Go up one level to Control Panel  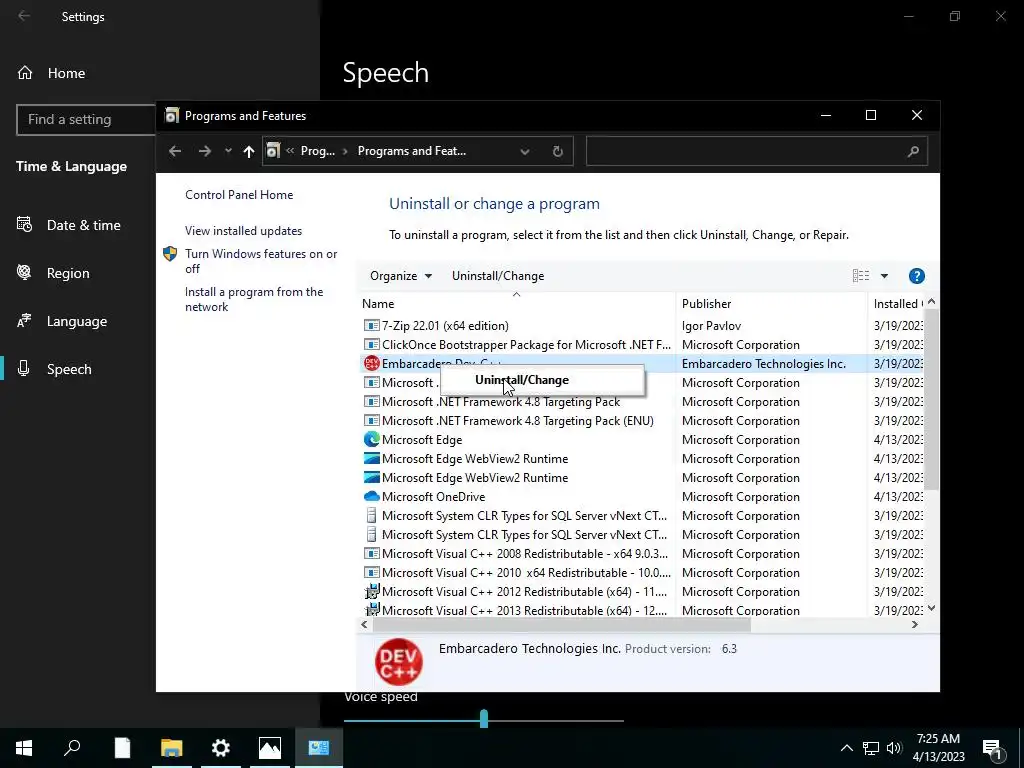point(248,151)
